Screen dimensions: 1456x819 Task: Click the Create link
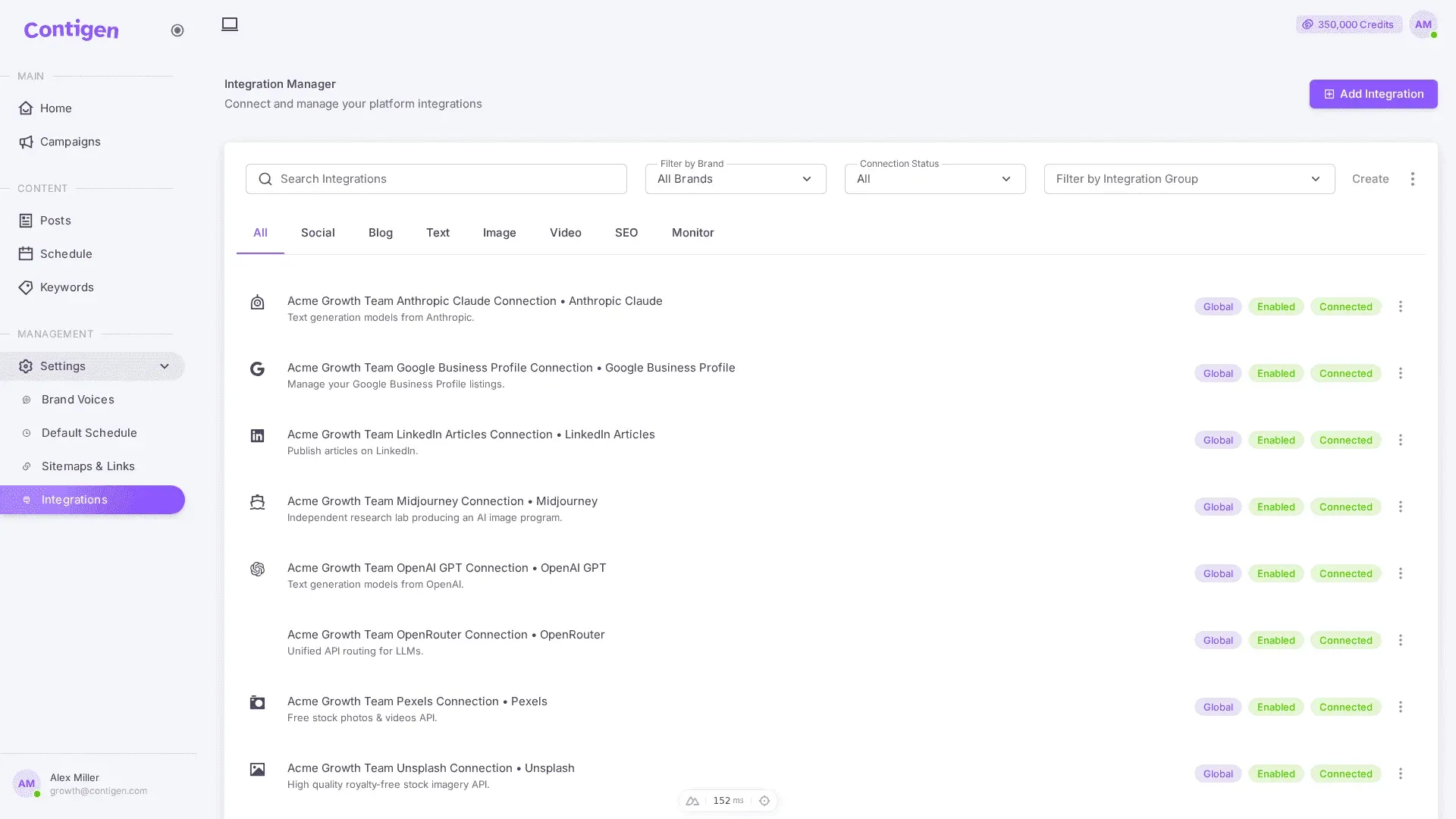click(x=1370, y=179)
